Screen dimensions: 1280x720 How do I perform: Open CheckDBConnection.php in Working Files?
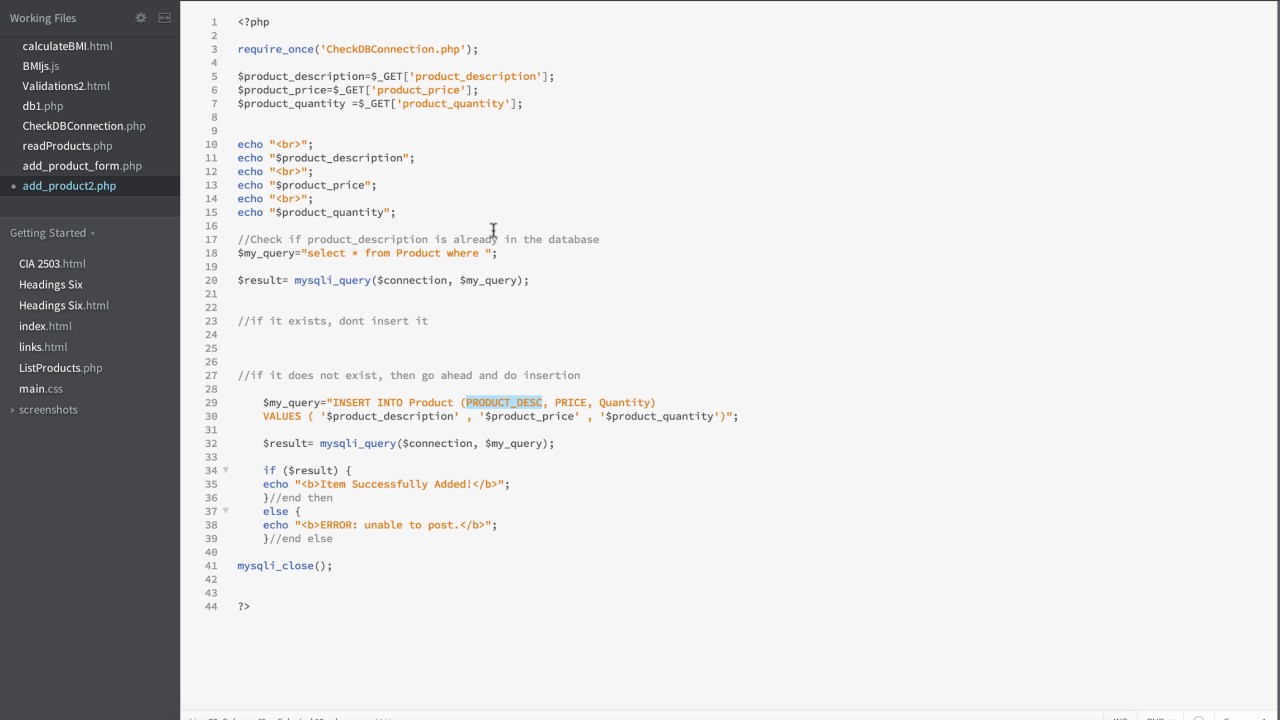84,126
